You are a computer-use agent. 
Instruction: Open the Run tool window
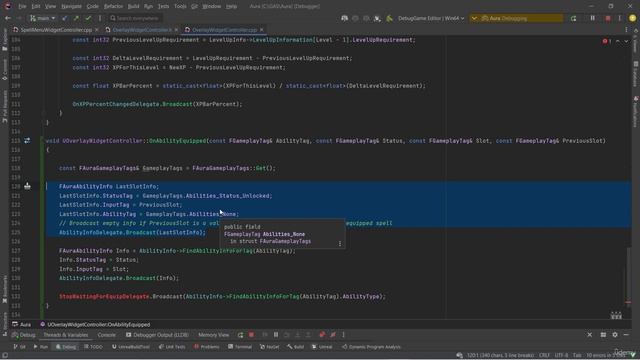[40, 347]
